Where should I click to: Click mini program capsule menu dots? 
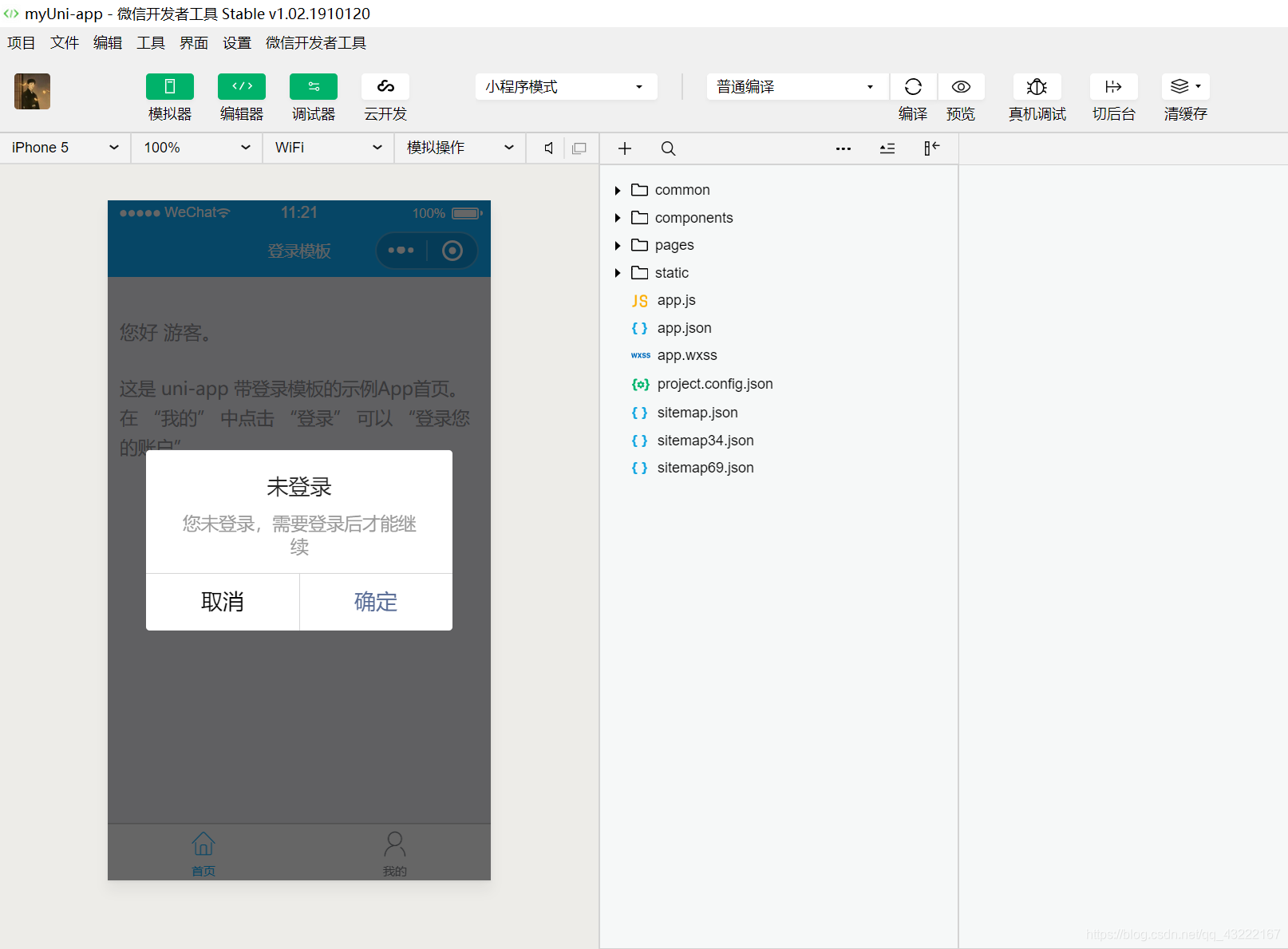tap(401, 251)
